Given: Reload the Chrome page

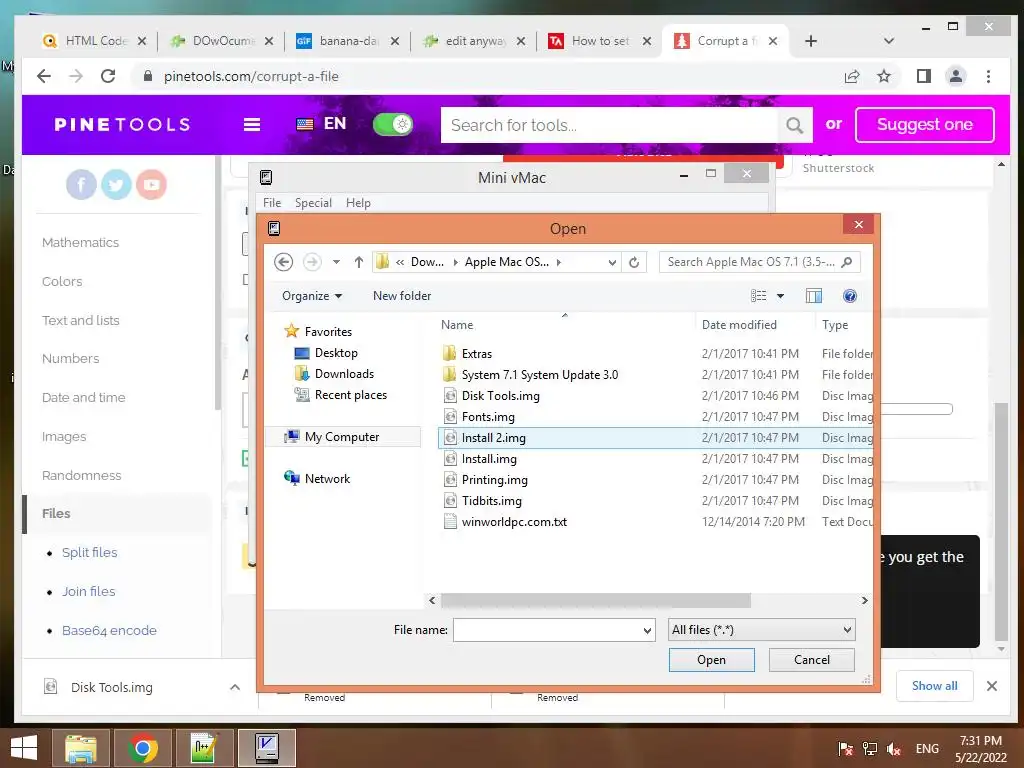Looking at the screenshot, I should pos(108,76).
